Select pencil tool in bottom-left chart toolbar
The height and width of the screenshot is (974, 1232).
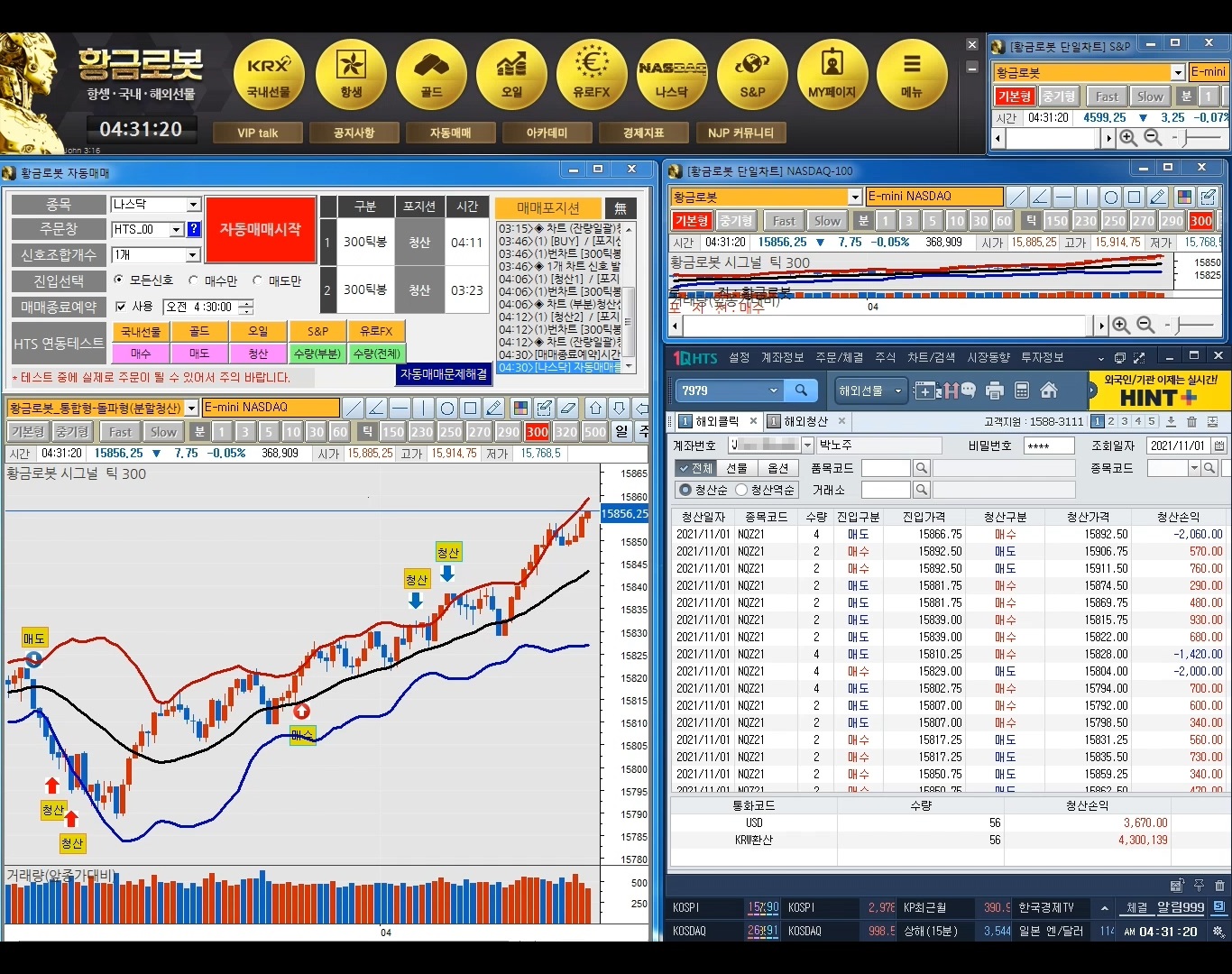[x=494, y=409]
